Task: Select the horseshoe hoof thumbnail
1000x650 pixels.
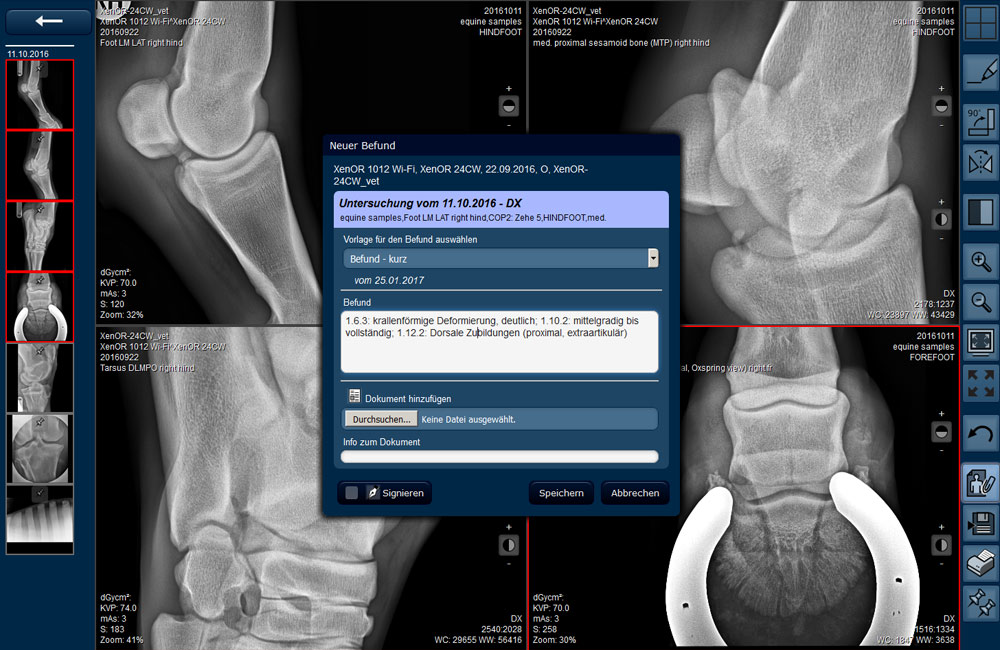Action: click(x=40, y=307)
